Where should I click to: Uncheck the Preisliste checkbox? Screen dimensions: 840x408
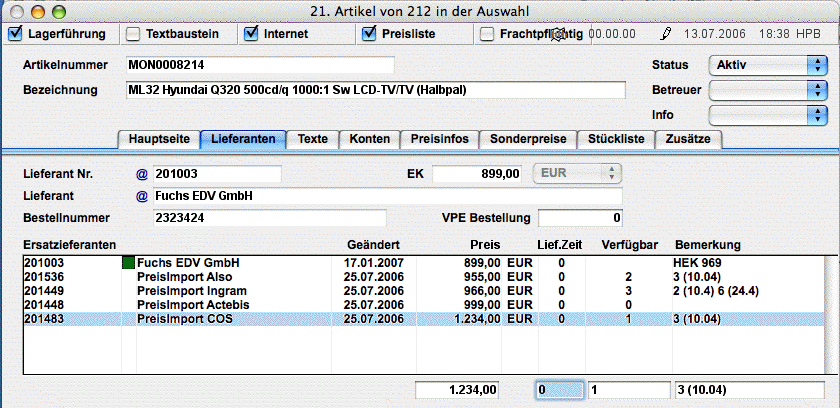click(368, 34)
